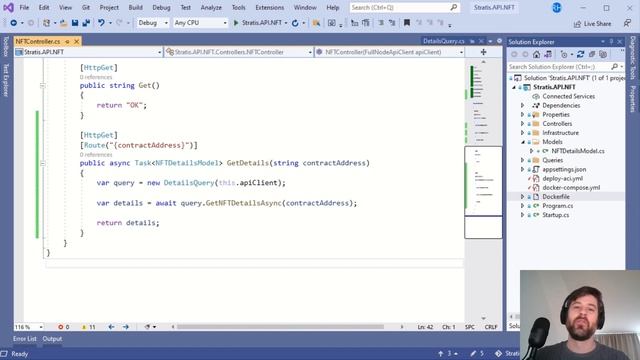This screenshot has width=640, height=360.
Task: Close the NFTController.cs tab
Action: [76, 42]
